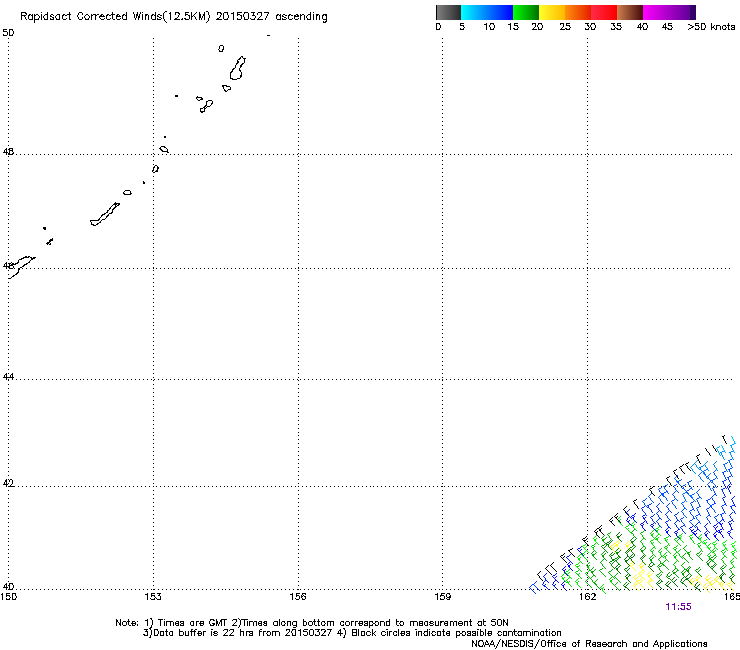Click the largest island outline near 49N
The width and height of the screenshot is (740, 650).
coord(237,68)
